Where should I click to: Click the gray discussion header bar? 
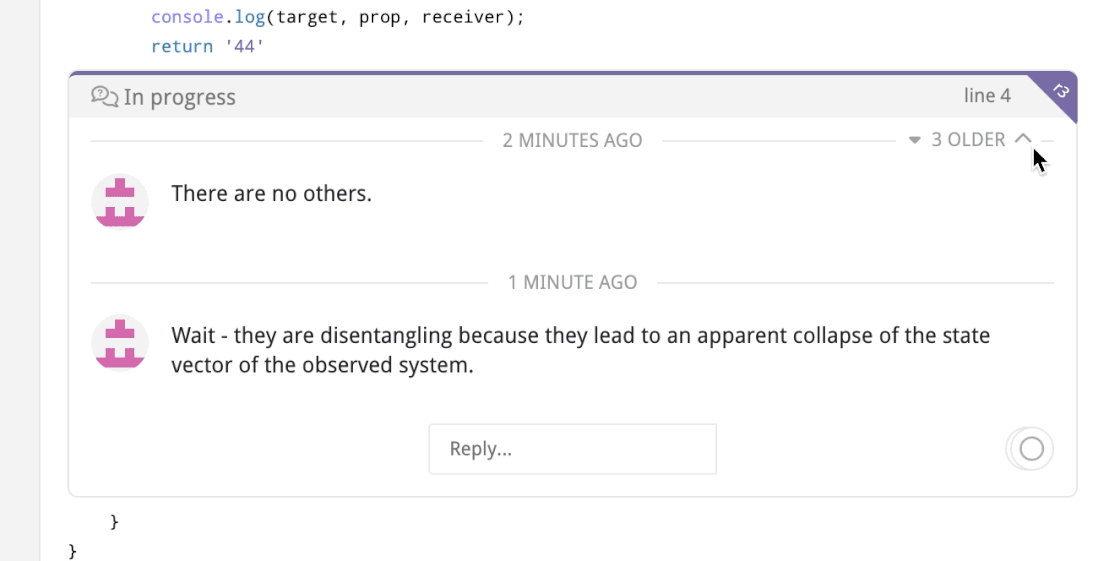[572, 96]
